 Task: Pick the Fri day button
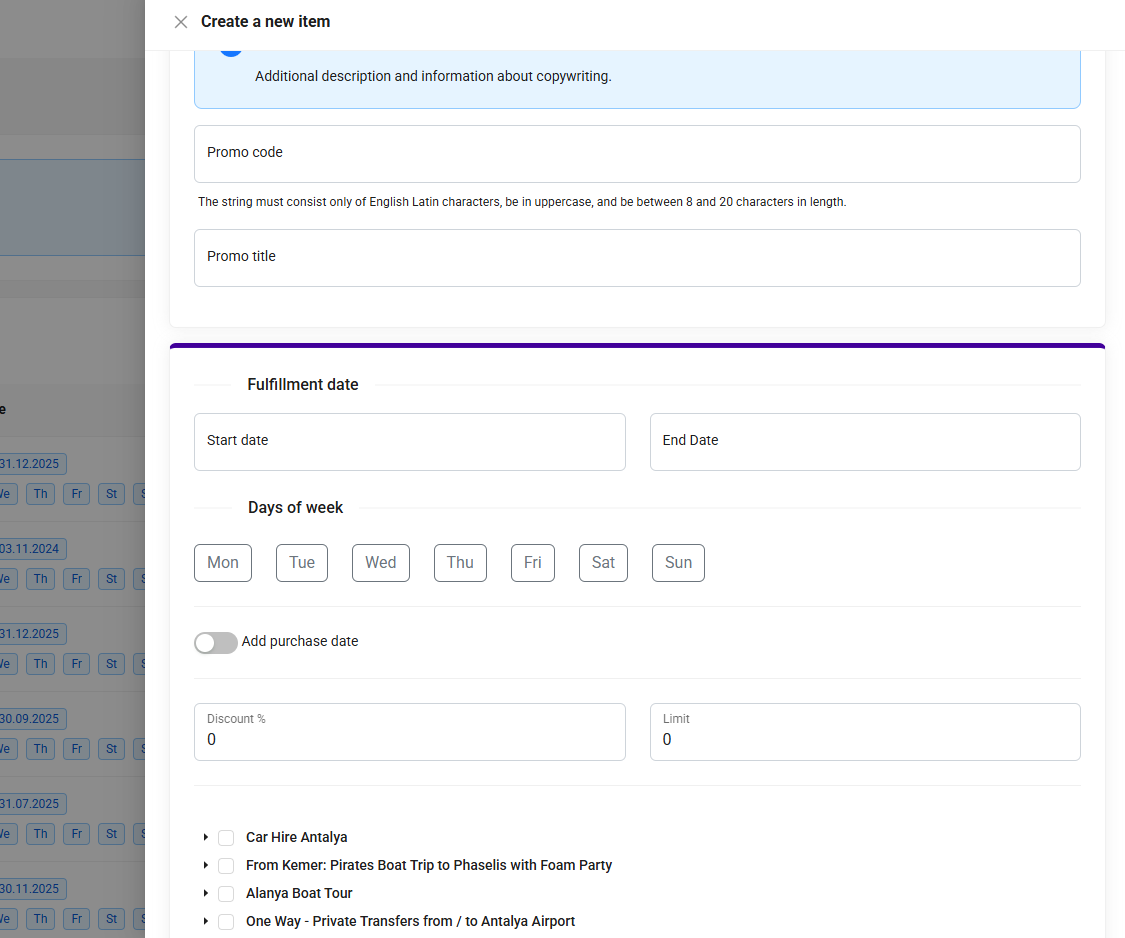533,563
